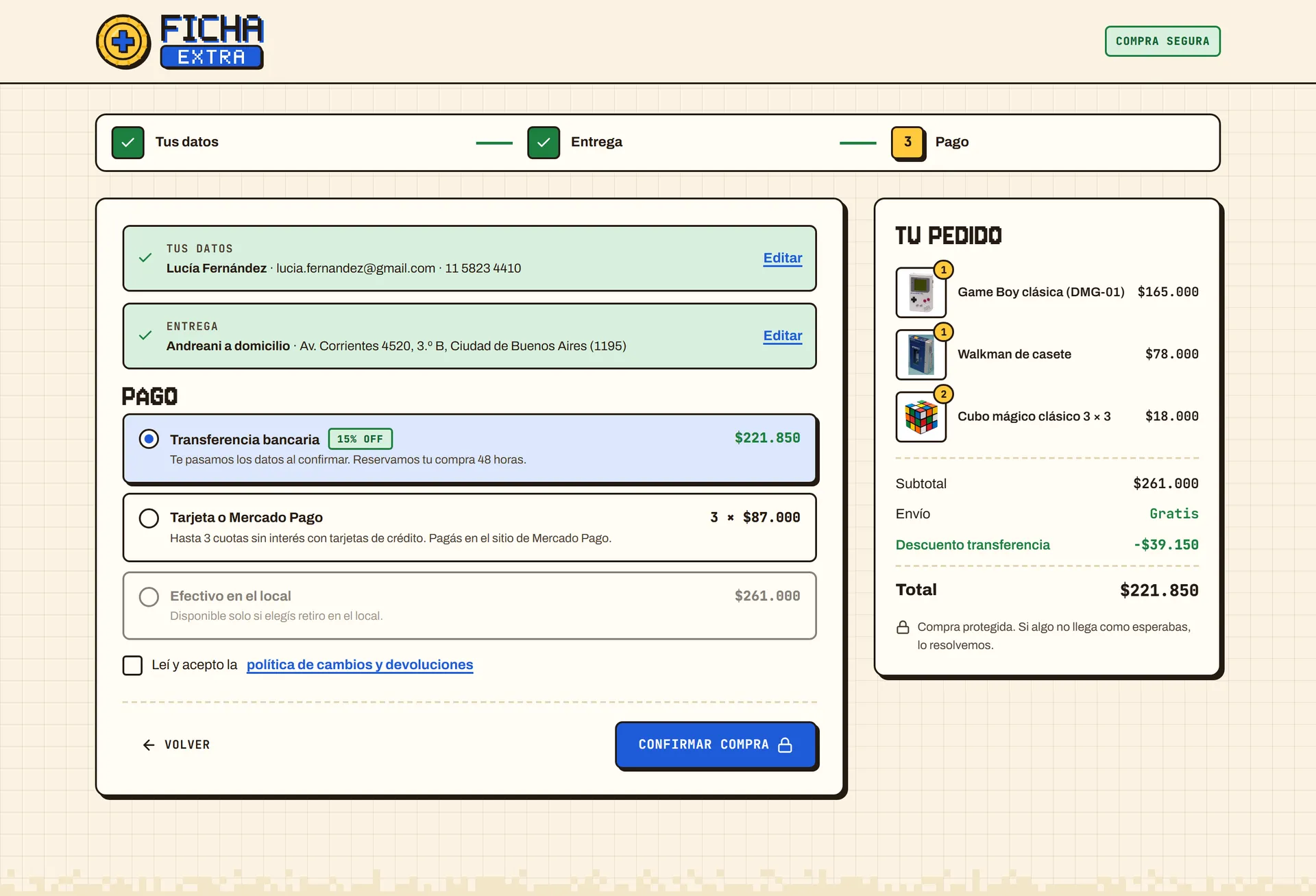Select Transferencia bancaria payment option
The image size is (1316, 896).
tap(470, 448)
